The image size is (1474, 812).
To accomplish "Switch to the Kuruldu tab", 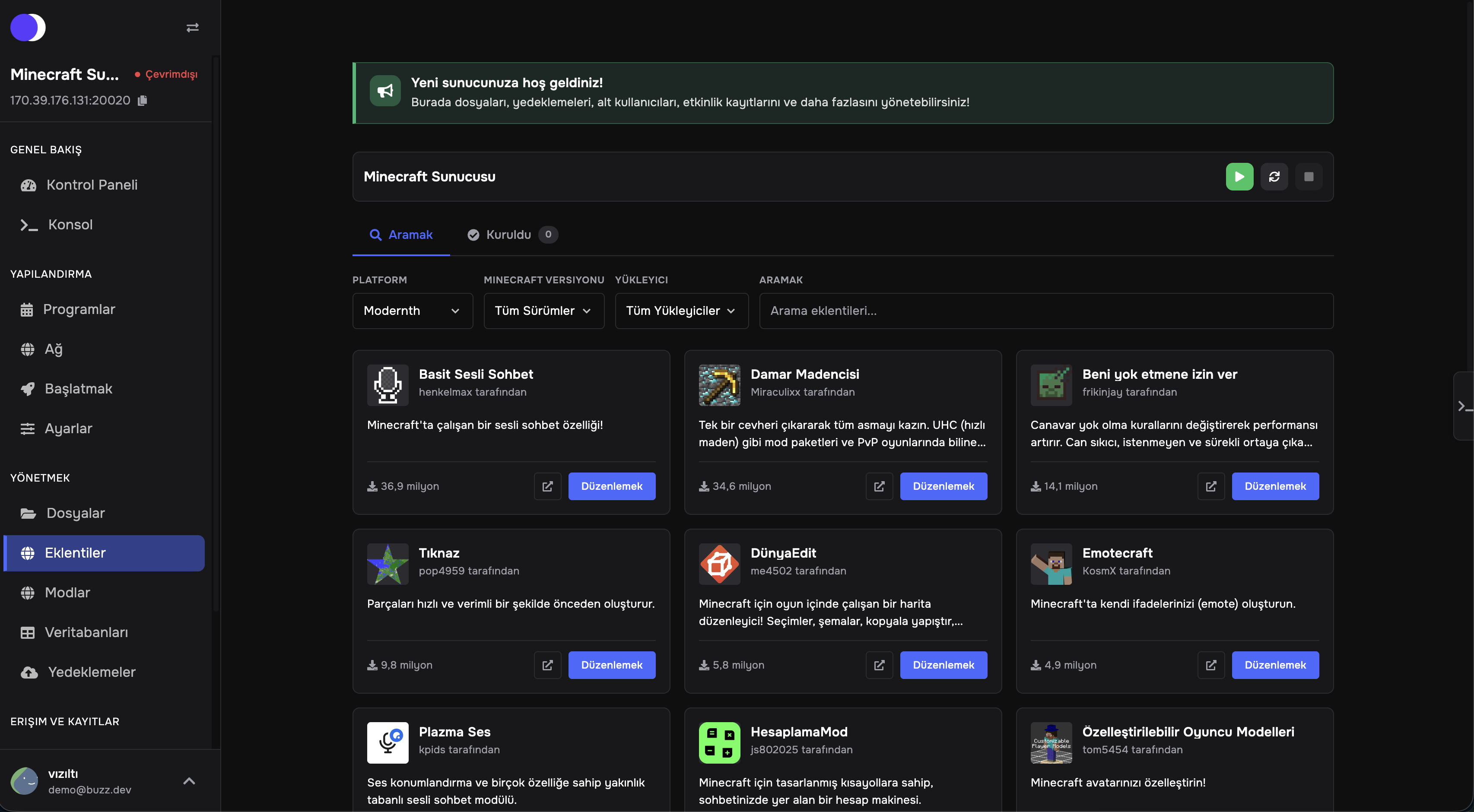I will click(x=509, y=235).
